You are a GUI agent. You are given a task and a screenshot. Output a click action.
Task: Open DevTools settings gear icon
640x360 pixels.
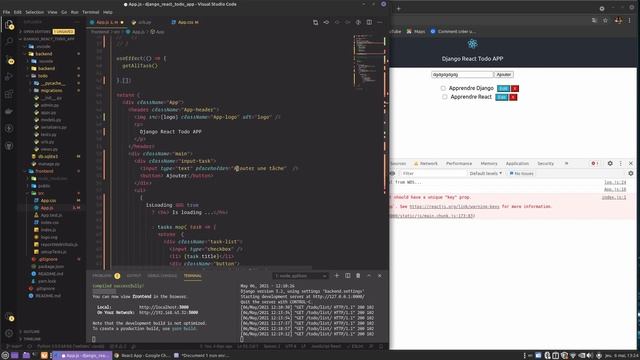(x=610, y=163)
